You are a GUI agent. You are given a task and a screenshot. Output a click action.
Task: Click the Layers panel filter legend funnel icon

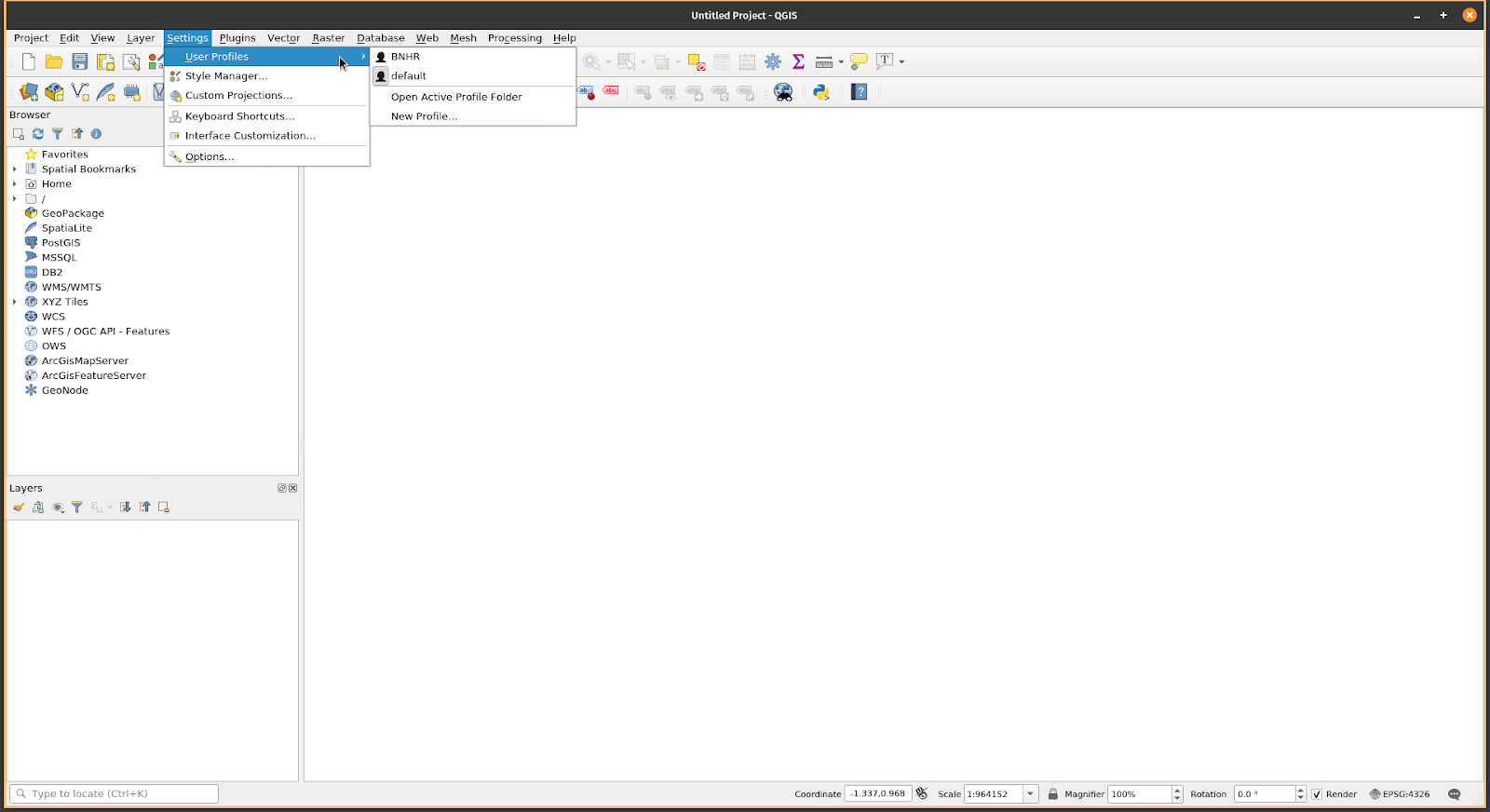click(77, 507)
